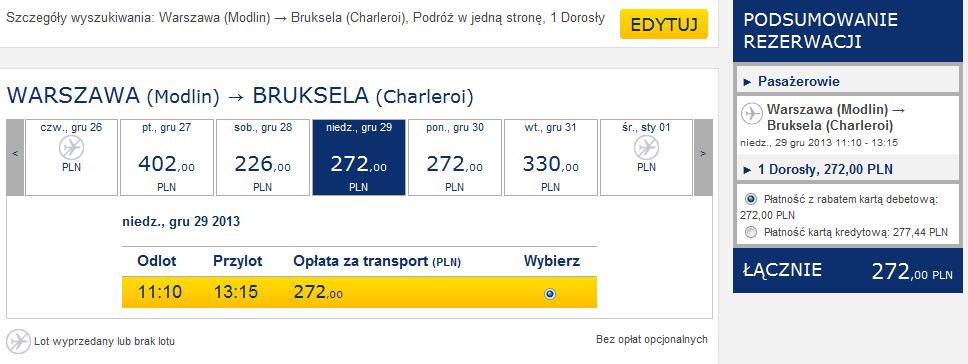The width and height of the screenshot is (968, 364).
Task: Choose debit card discount payment option
Action: [x=750, y=199]
